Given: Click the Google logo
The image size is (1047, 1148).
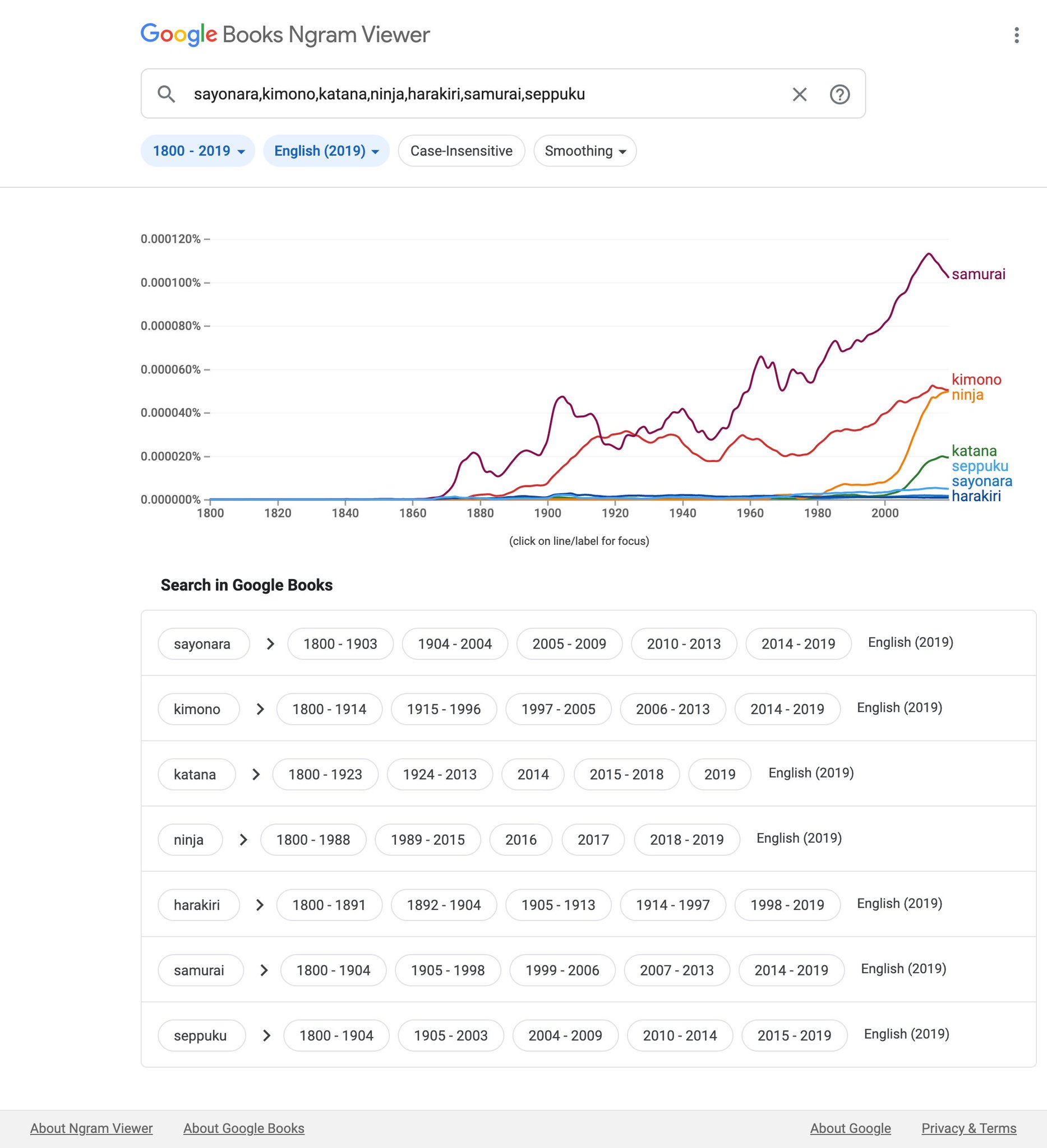Looking at the screenshot, I should [179, 34].
